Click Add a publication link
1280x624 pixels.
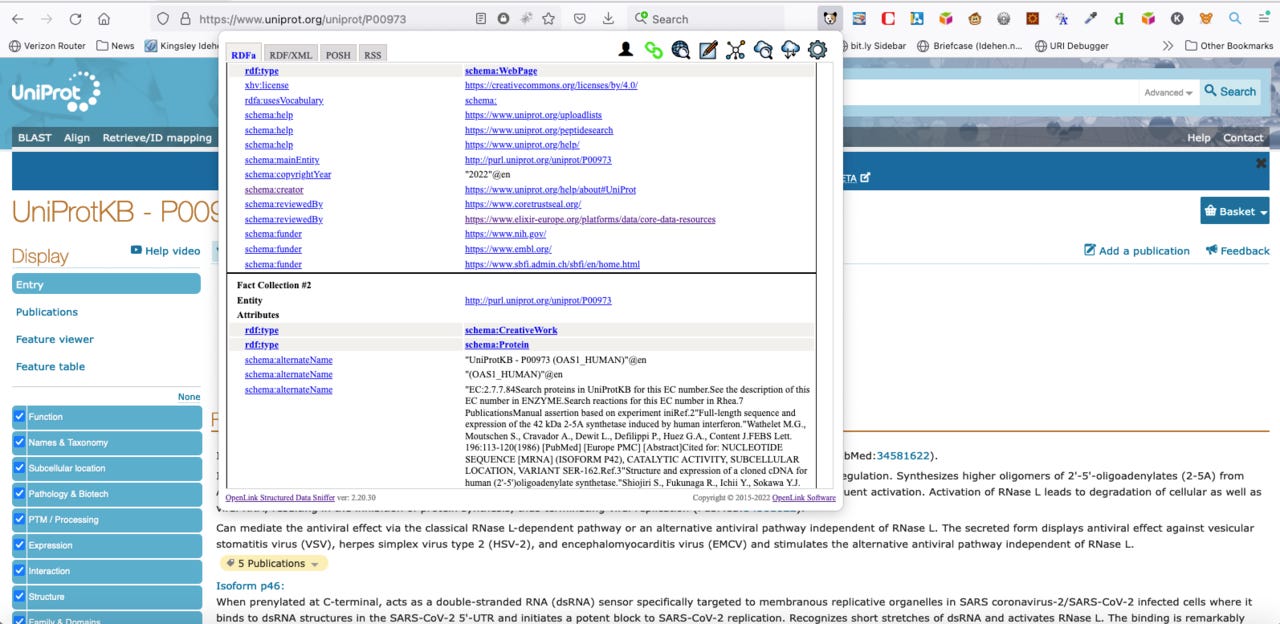1137,250
